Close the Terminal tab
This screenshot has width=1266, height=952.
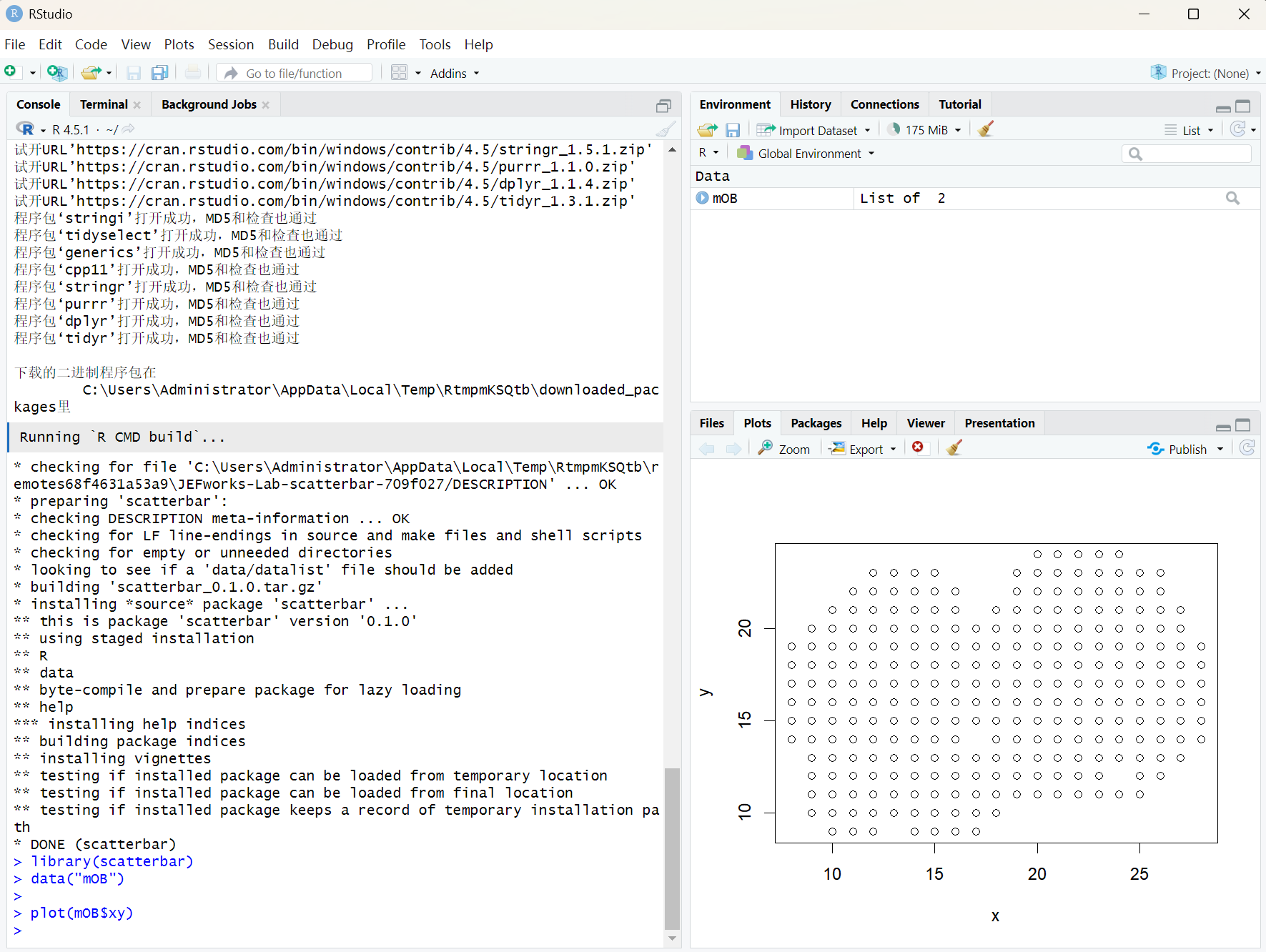point(137,105)
